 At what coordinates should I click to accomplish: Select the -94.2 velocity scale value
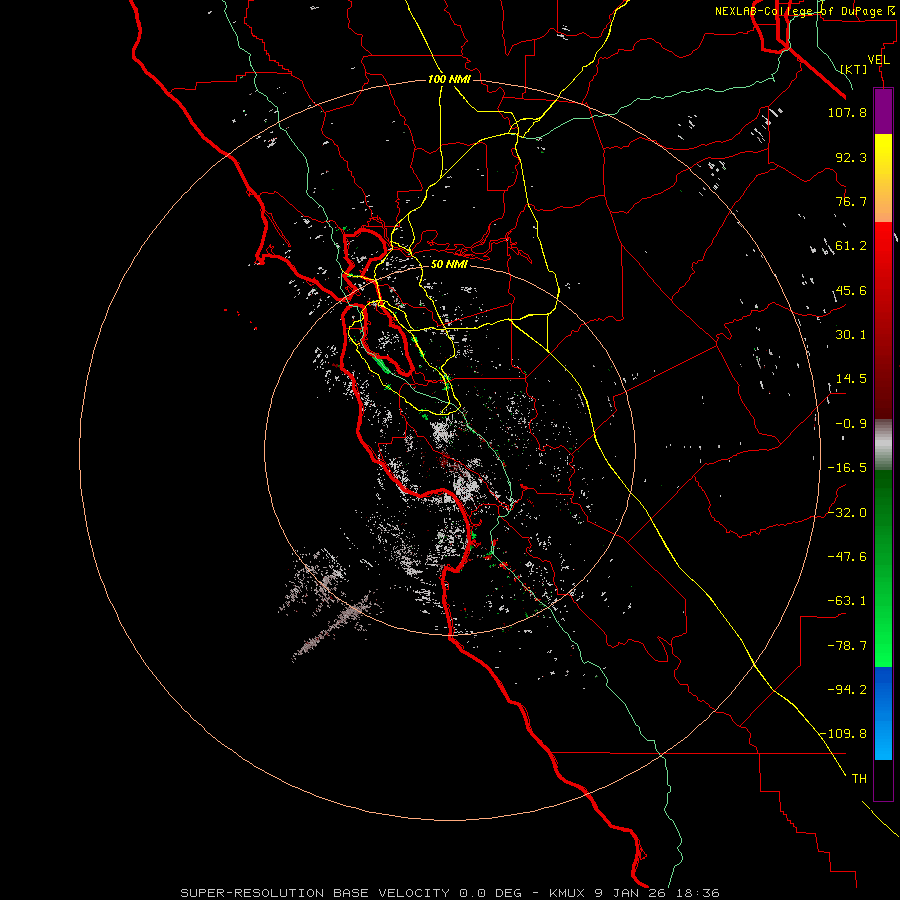(847, 689)
